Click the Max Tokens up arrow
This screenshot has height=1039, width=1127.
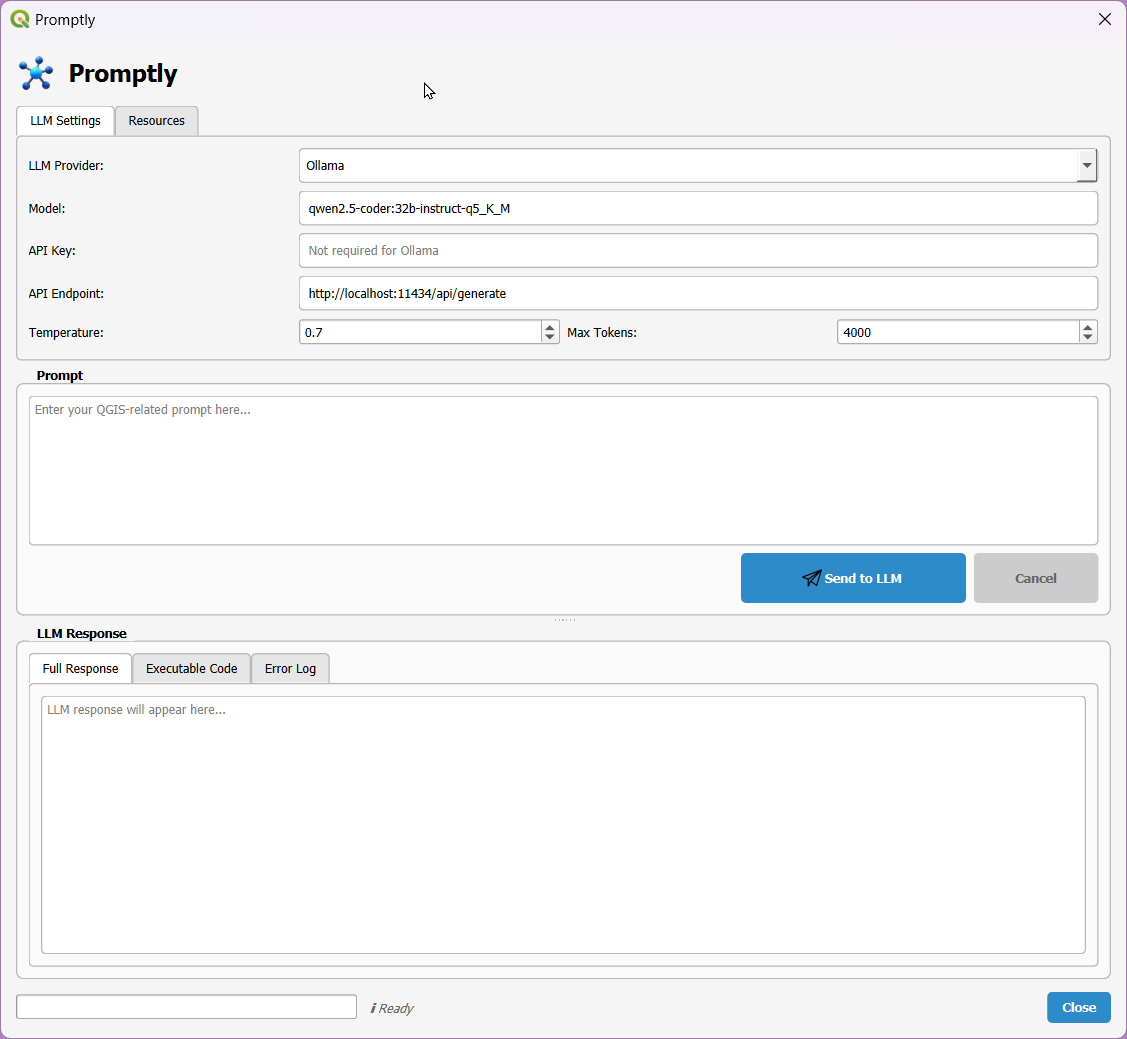click(x=1087, y=326)
